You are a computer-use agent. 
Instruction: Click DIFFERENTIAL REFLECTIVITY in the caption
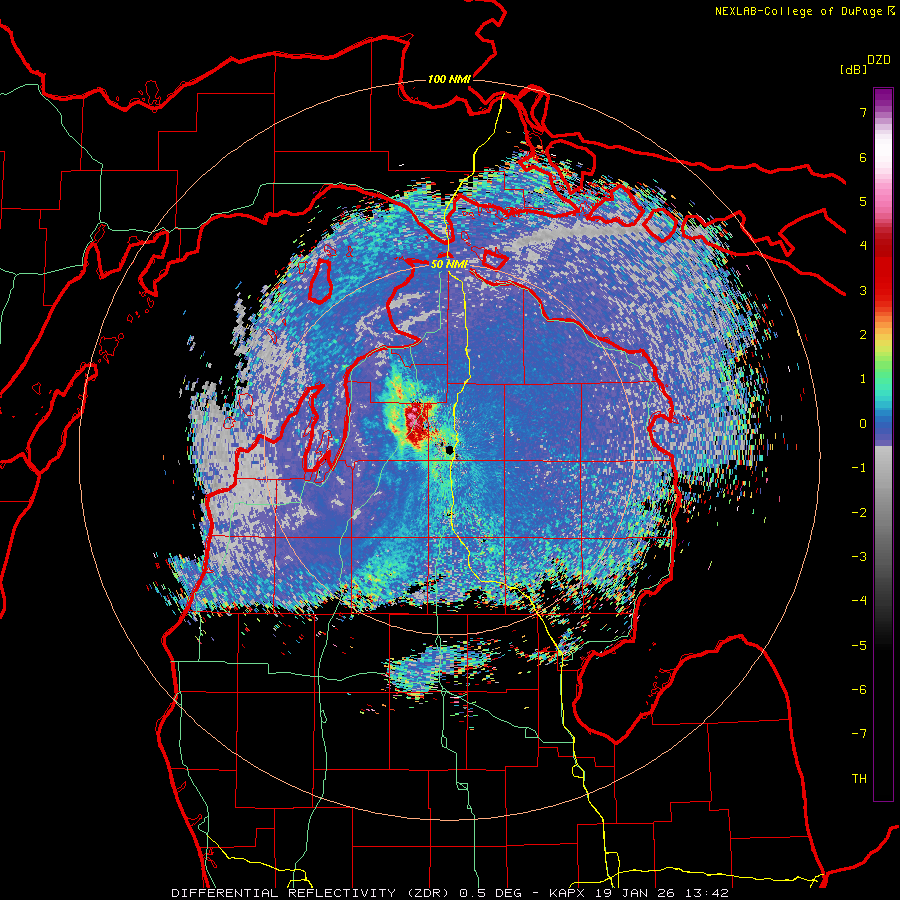coord(284,893)
